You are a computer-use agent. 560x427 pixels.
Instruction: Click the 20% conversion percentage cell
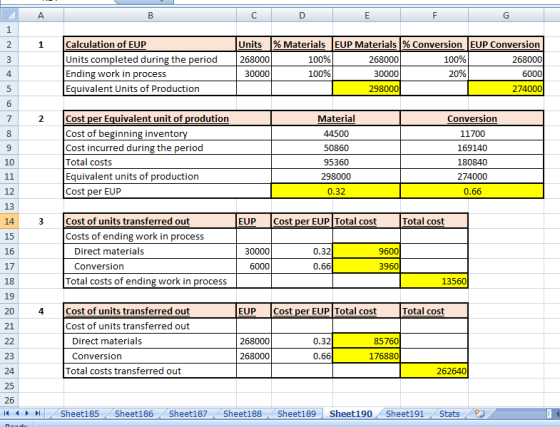(434, 74)
